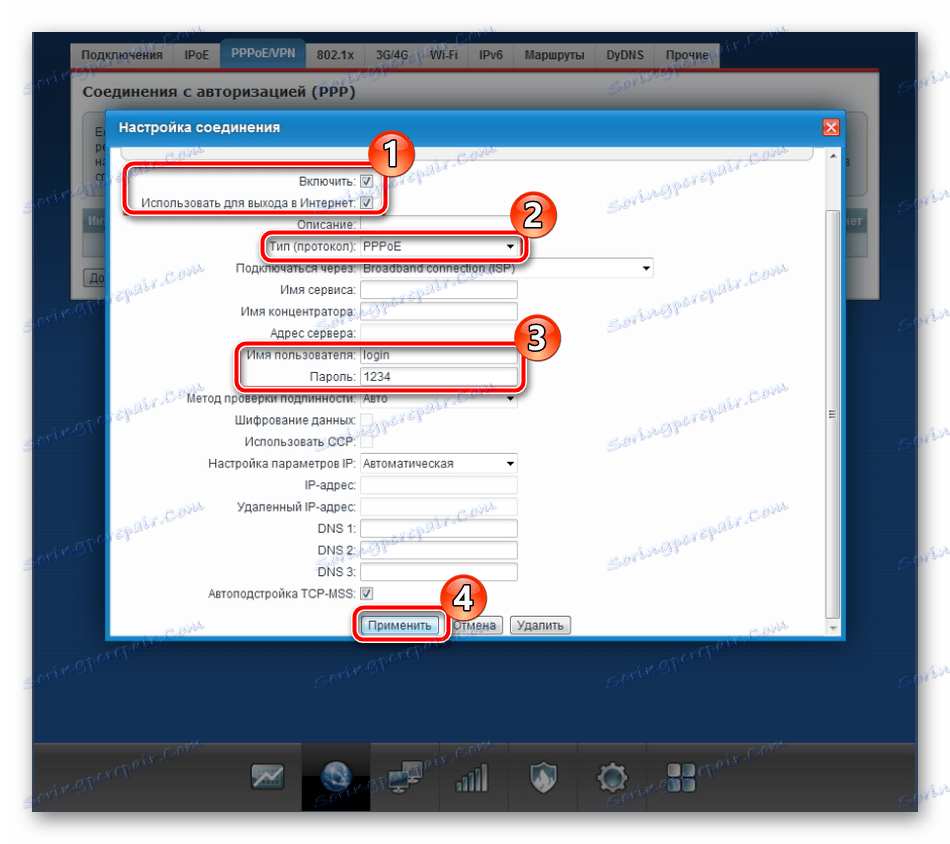950x844 pixels.
Task: Focus the 'Имя пользователя' login field
Action: tap(439, 355)
